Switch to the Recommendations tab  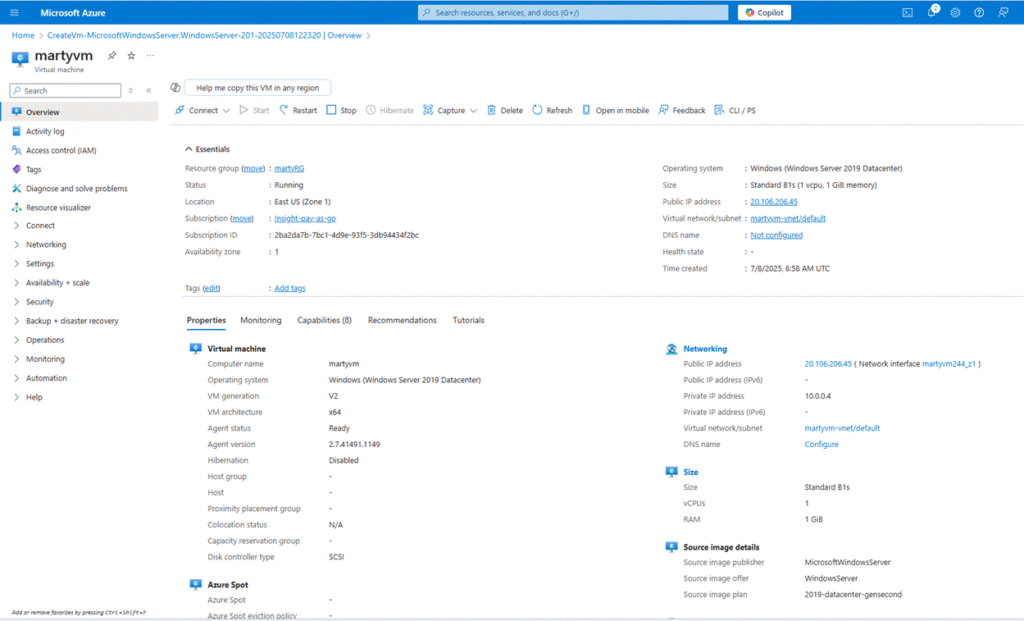(402, 321)
